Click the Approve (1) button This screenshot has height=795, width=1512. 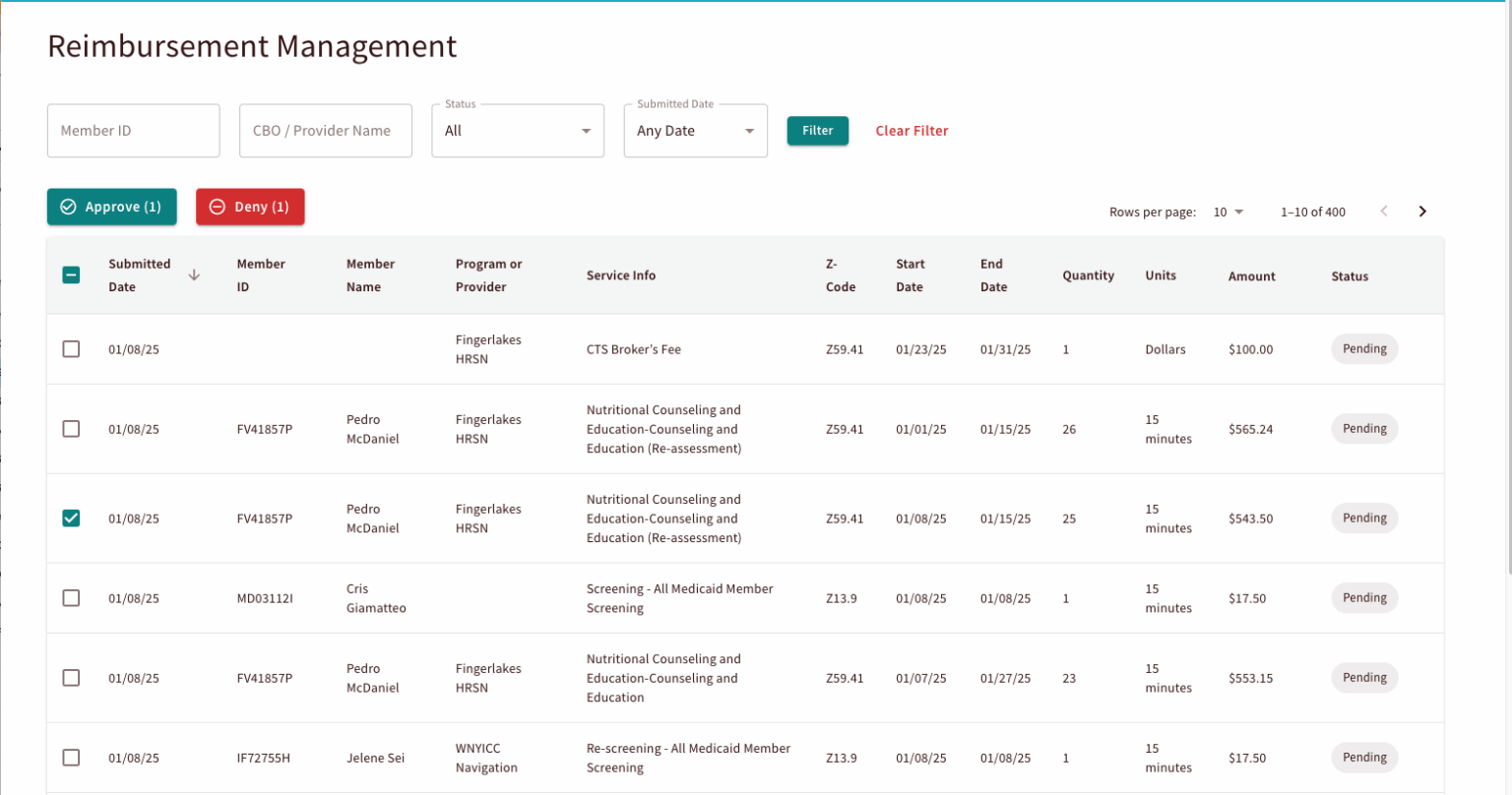point(112,207)
